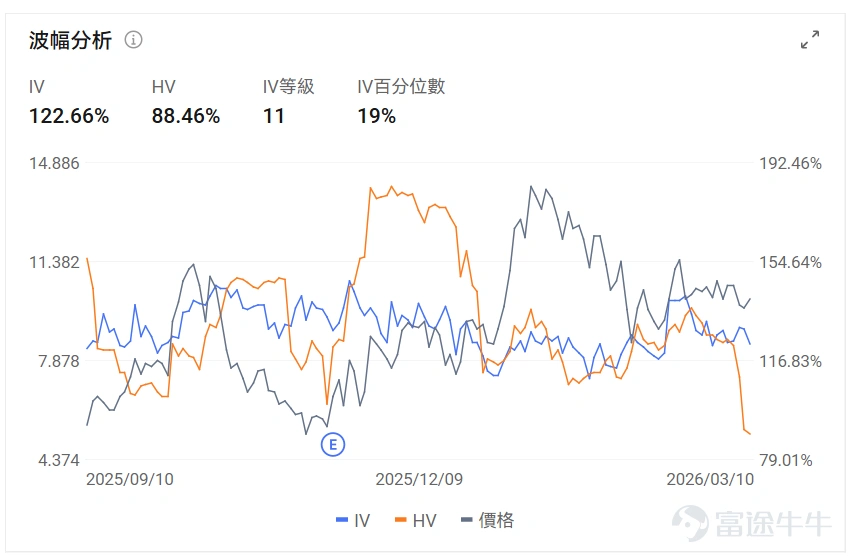Screen dimensions: 852x560
Task: Click the 14.886 left axis price label
Action: 54,163
